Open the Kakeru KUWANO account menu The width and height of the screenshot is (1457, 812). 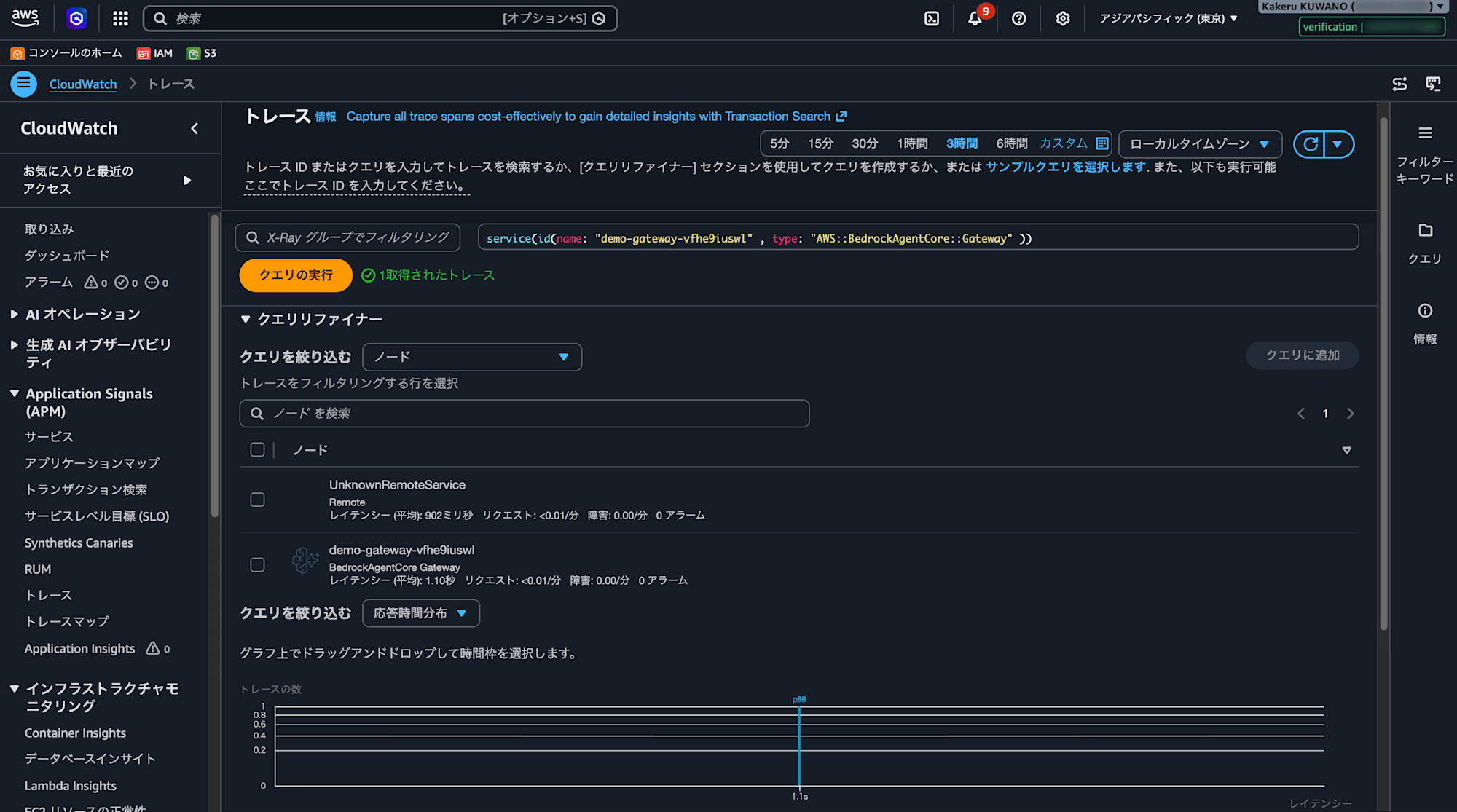pos(1352,7)
